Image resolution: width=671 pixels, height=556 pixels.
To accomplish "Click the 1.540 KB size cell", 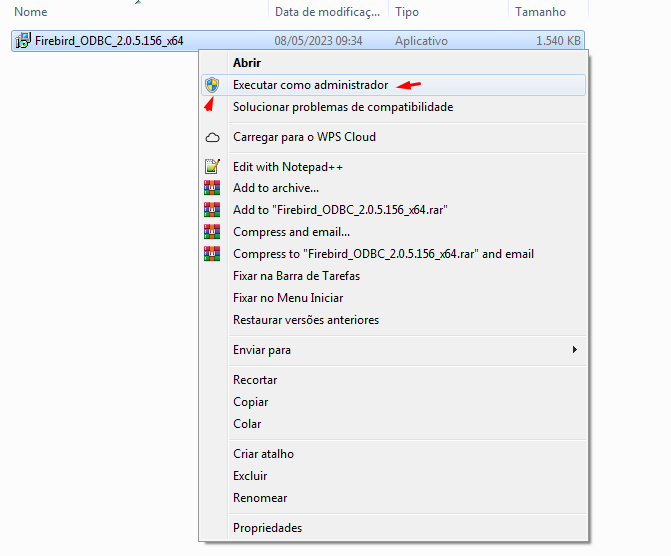I will (x=558, y=41).
